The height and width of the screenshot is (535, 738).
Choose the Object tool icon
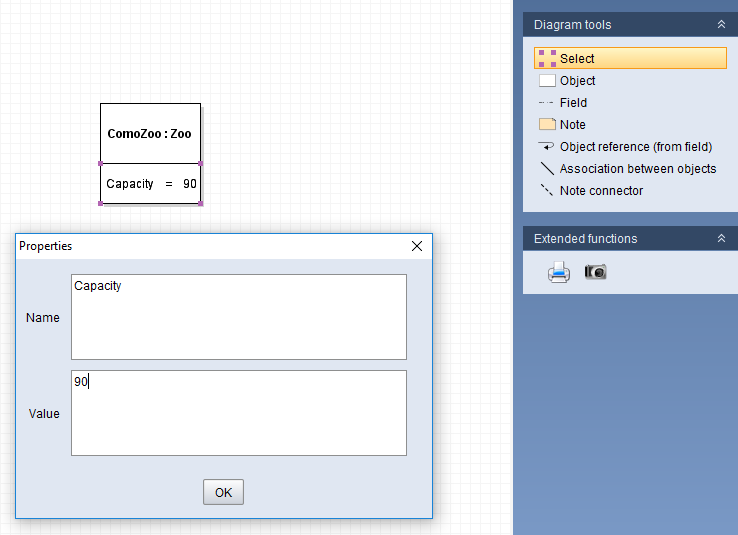click(x=547, y=81)
